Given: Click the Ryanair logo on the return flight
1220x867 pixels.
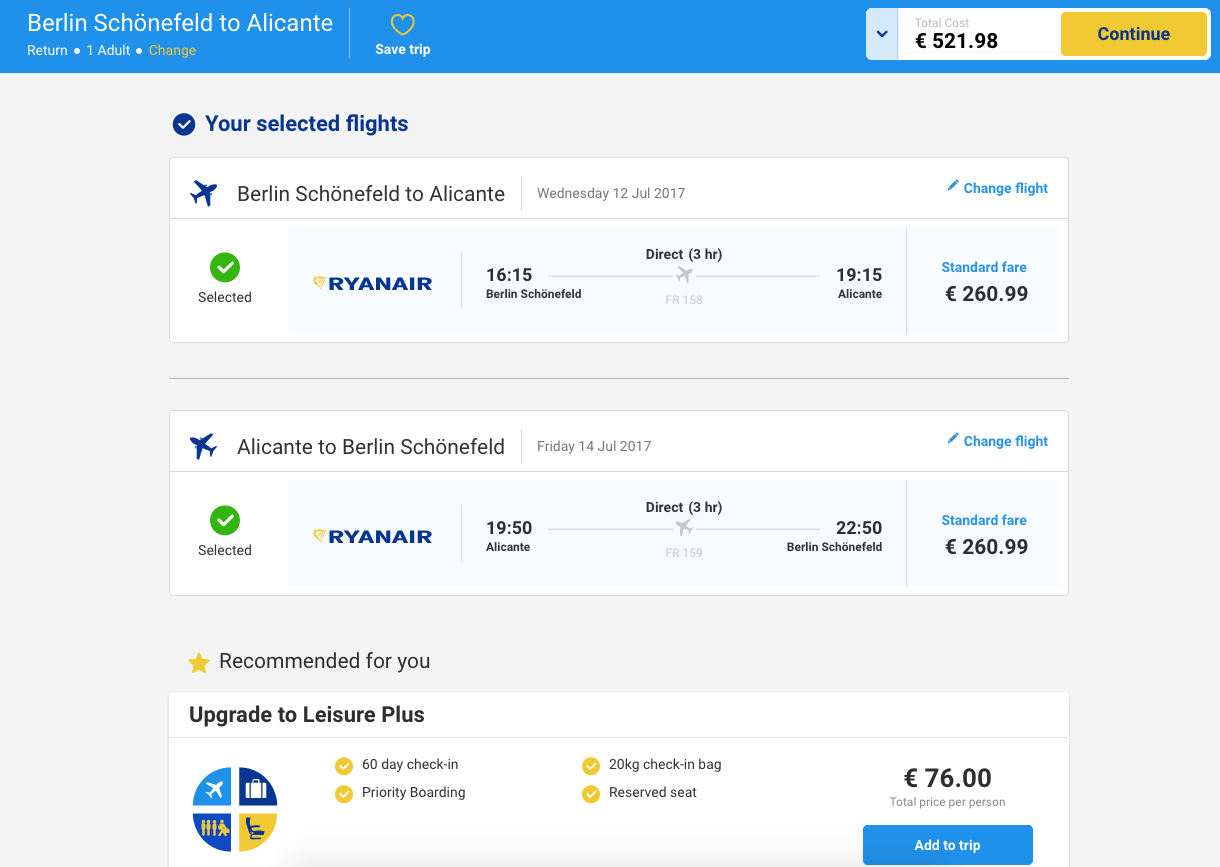Looking at the screenshot, I should (x=373, y=537).
